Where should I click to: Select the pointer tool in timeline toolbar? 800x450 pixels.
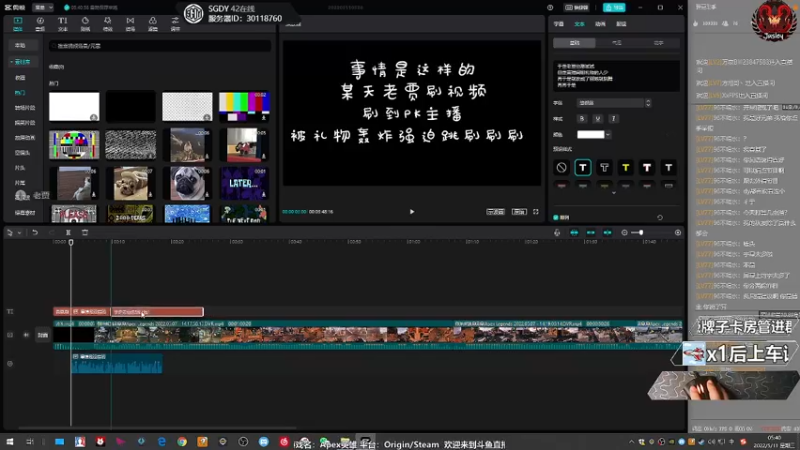pyautogui.click(x=10, y=233)
